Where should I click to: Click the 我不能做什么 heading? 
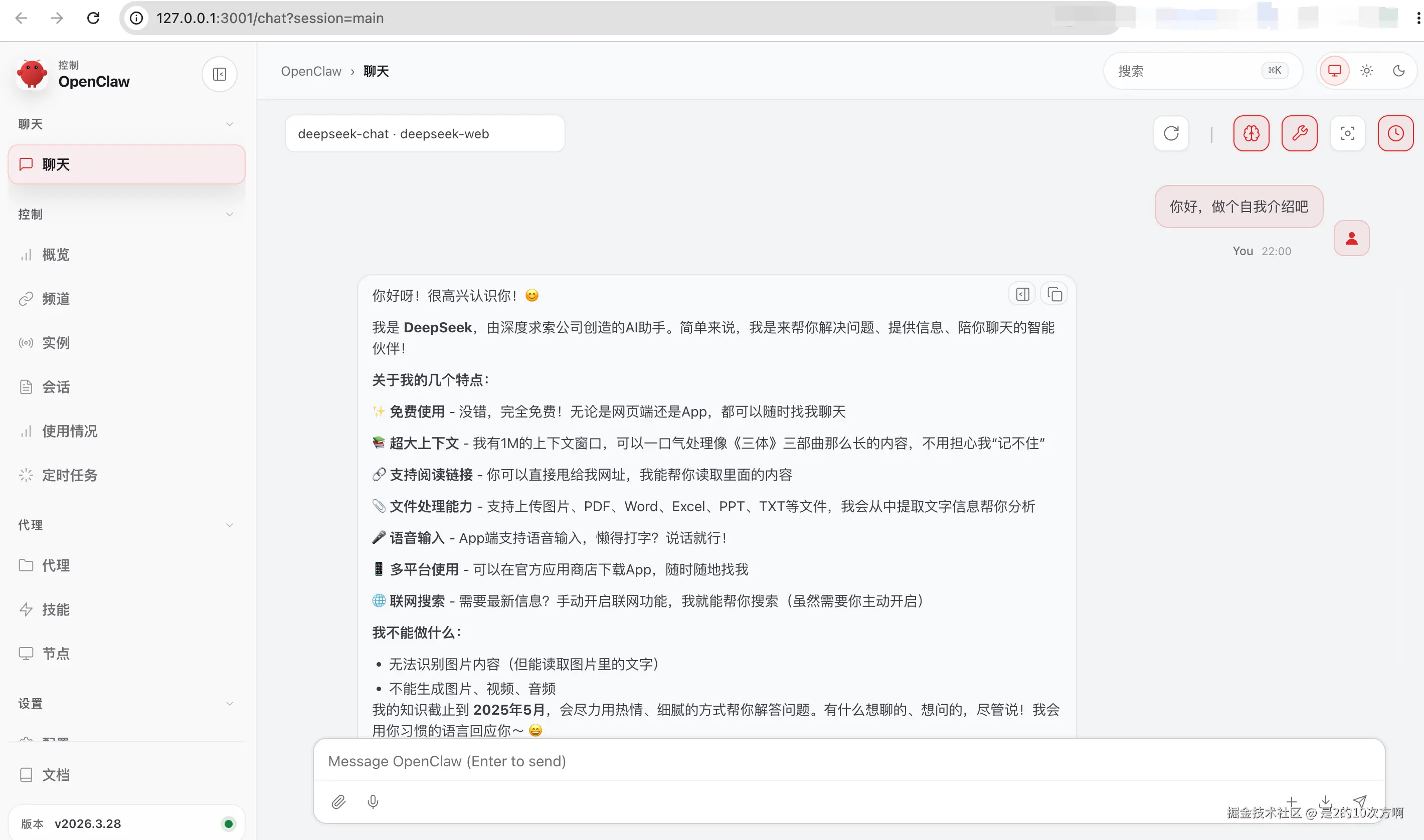tap(417, 633)
